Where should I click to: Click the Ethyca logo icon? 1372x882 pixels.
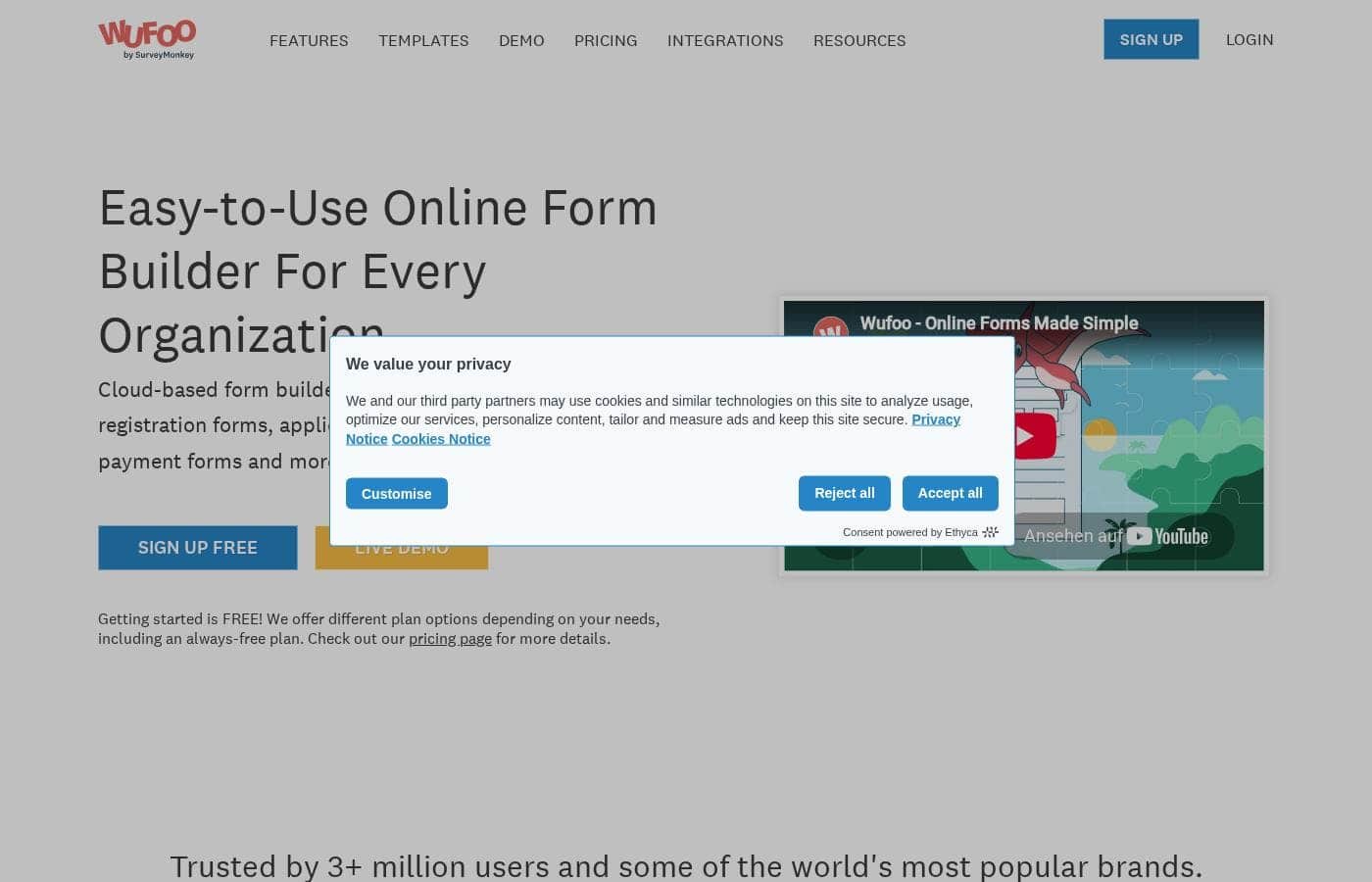[x=991, y=532]
